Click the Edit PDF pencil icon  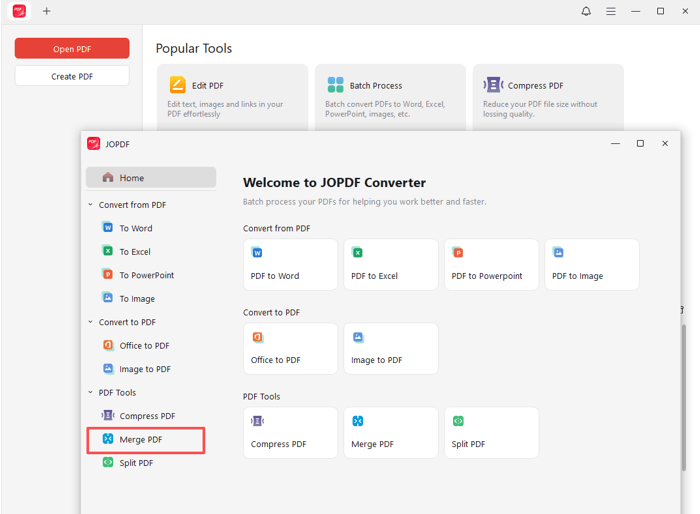[x=177, y=85]
